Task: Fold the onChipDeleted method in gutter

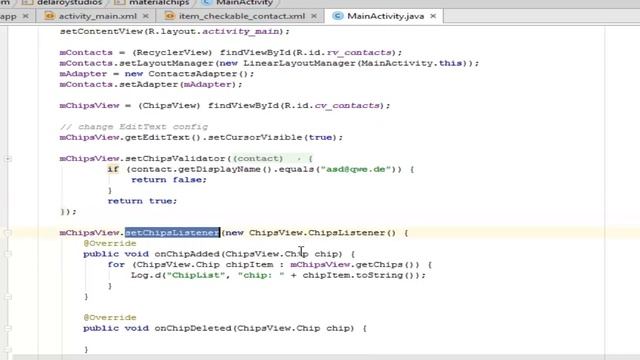Action: [8, 328]
